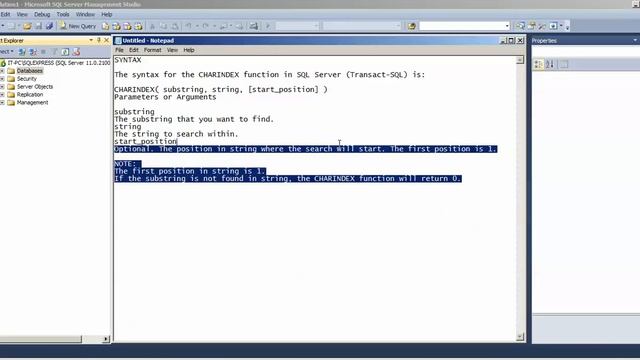The width and height of the screenshot is (640, 360).
Task: Click the 'Parameters or Arguments' line in Notepad
Action: pos(165,97)
